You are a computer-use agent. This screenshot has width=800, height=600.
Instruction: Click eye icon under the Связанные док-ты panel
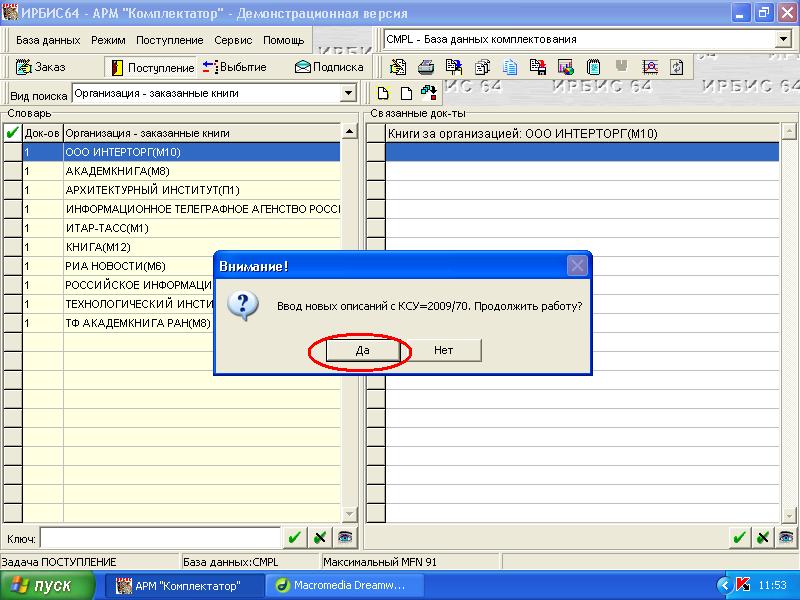(787, 537)
